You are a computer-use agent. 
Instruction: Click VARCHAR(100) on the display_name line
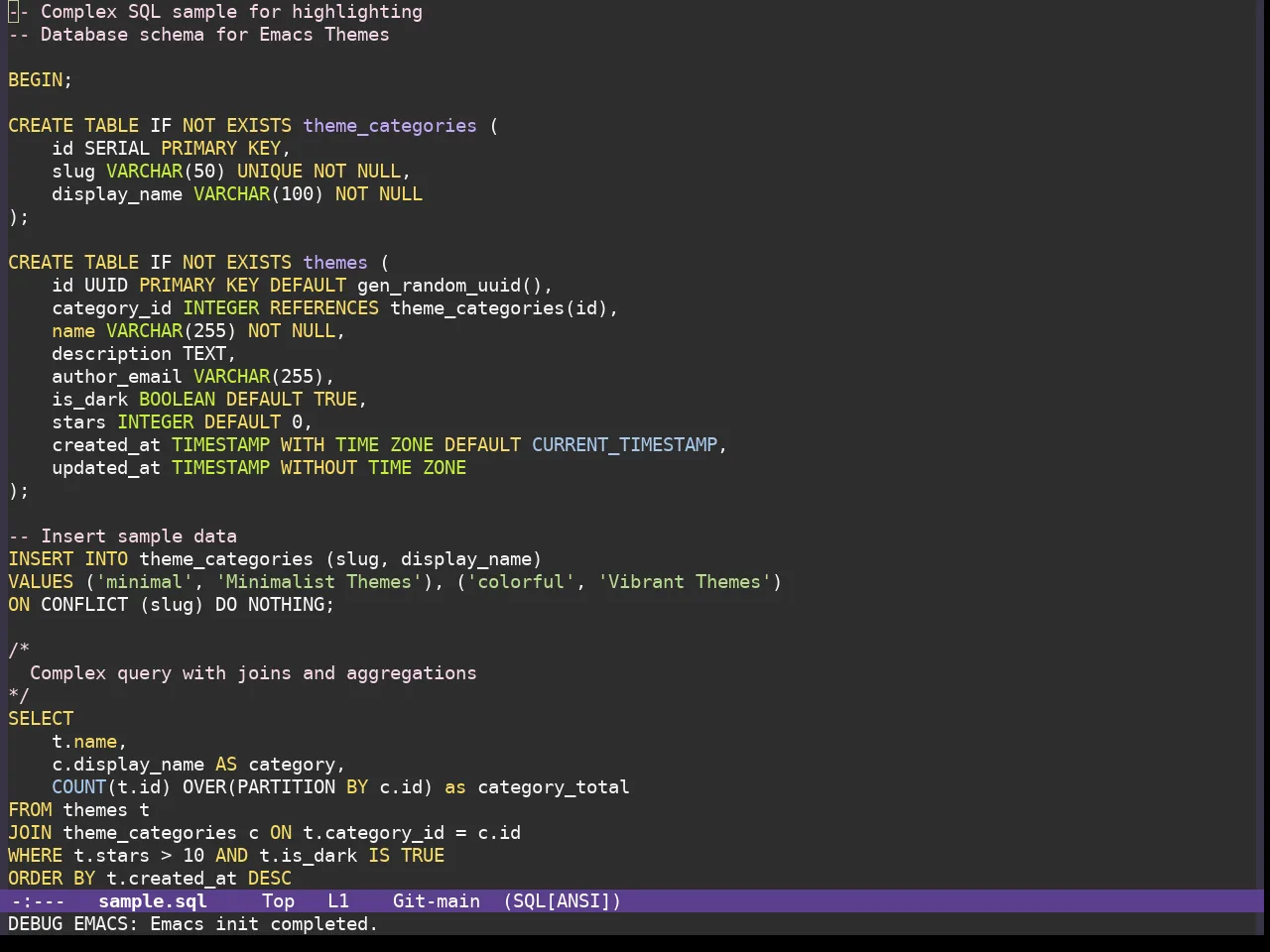[259, 194]
